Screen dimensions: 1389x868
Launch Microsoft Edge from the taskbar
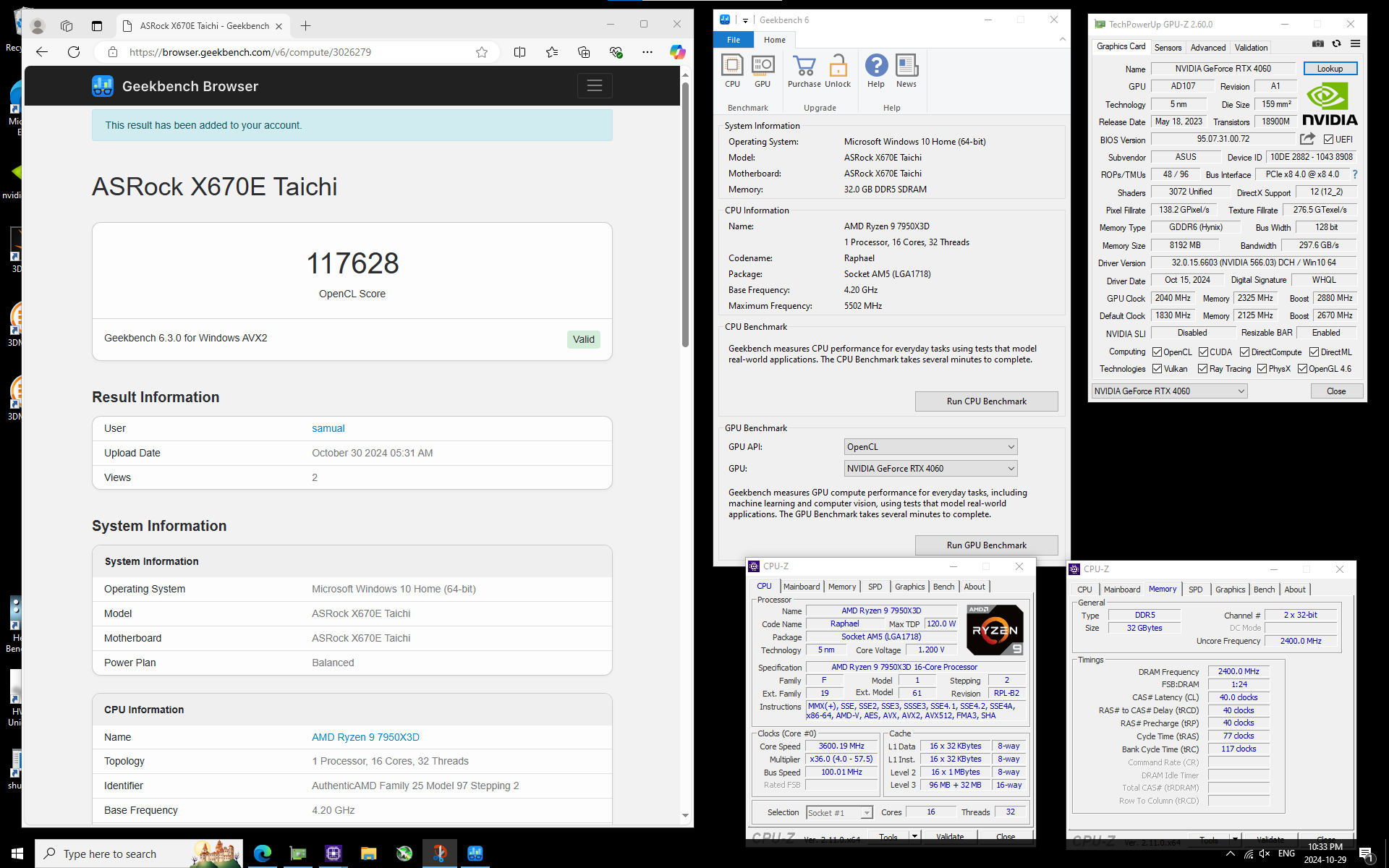point(263,854)
